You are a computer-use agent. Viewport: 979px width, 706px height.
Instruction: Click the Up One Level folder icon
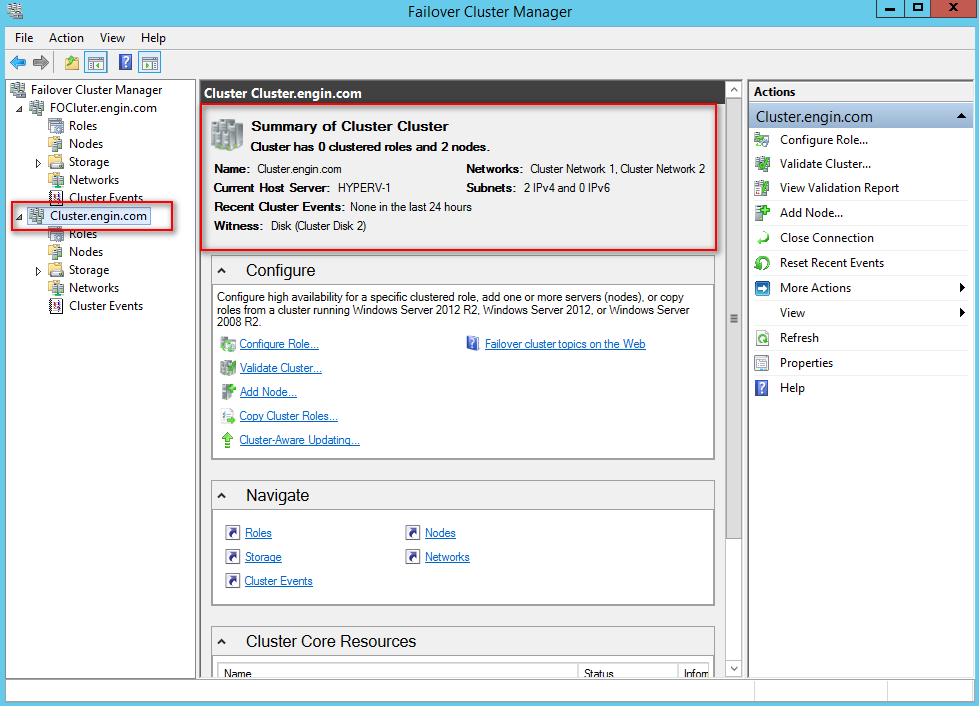(72, 62)
